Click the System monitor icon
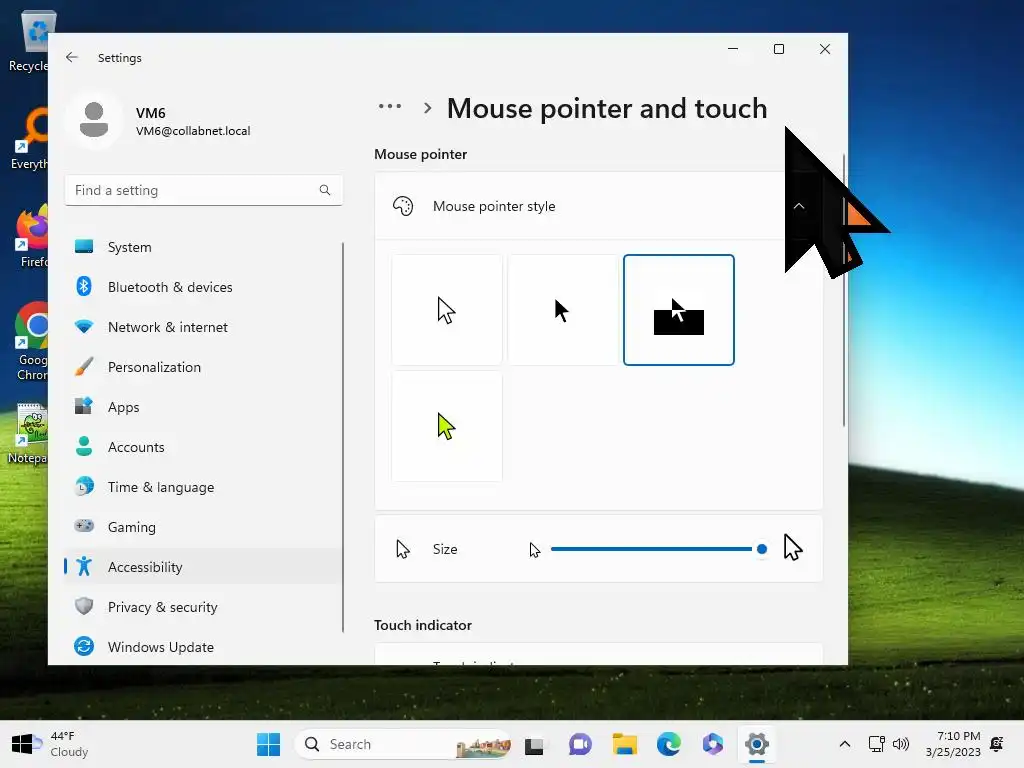 click(84, 246)
